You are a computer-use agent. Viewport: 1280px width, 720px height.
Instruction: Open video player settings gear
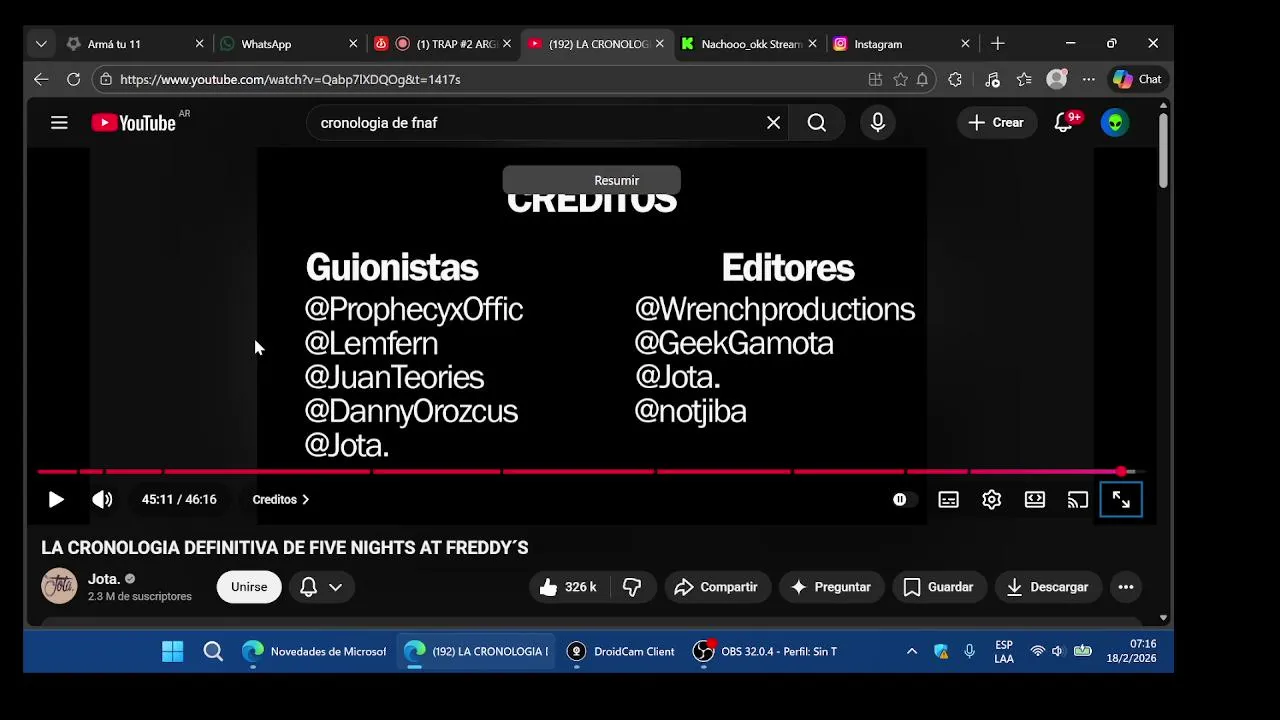click(x=991, y=499)
